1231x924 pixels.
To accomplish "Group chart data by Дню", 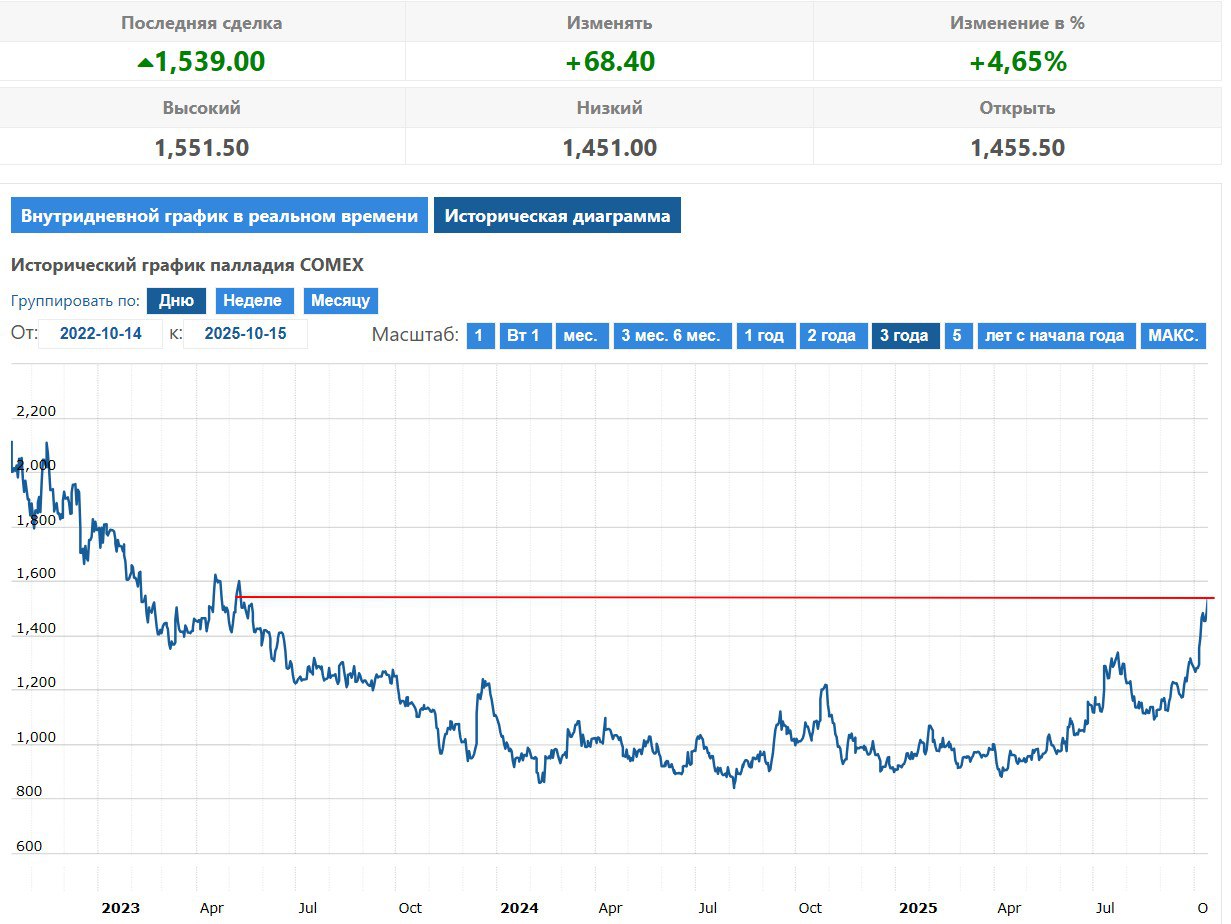I will point(176,301).
